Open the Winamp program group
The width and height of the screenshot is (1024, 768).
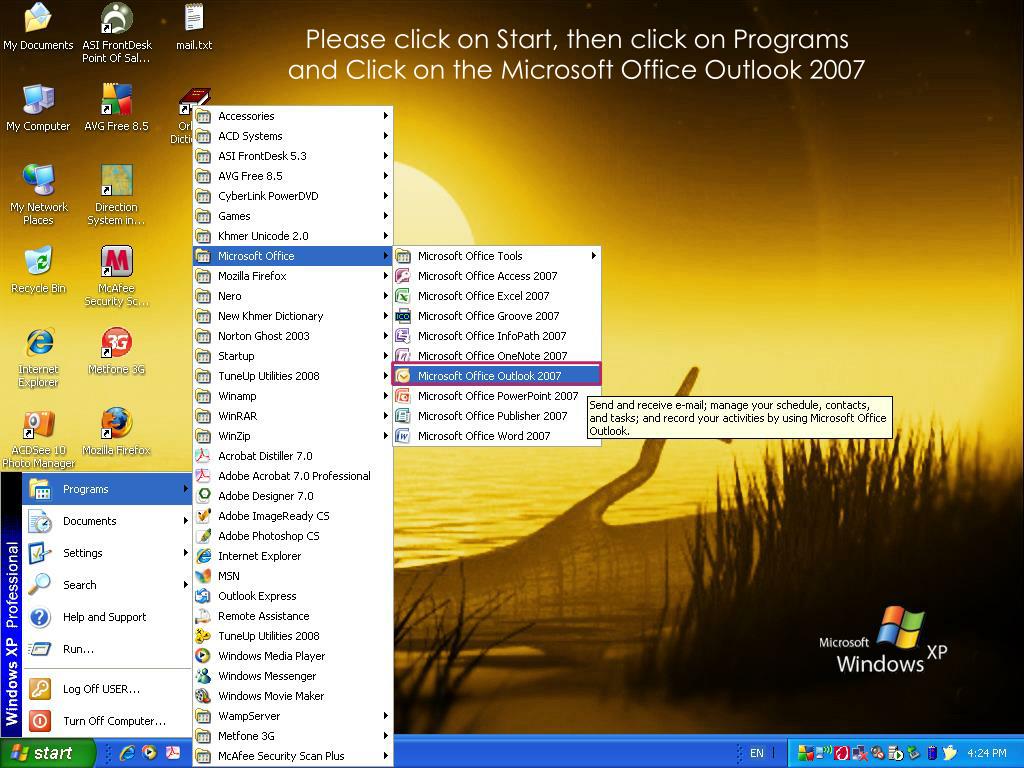tap(293, 396)
